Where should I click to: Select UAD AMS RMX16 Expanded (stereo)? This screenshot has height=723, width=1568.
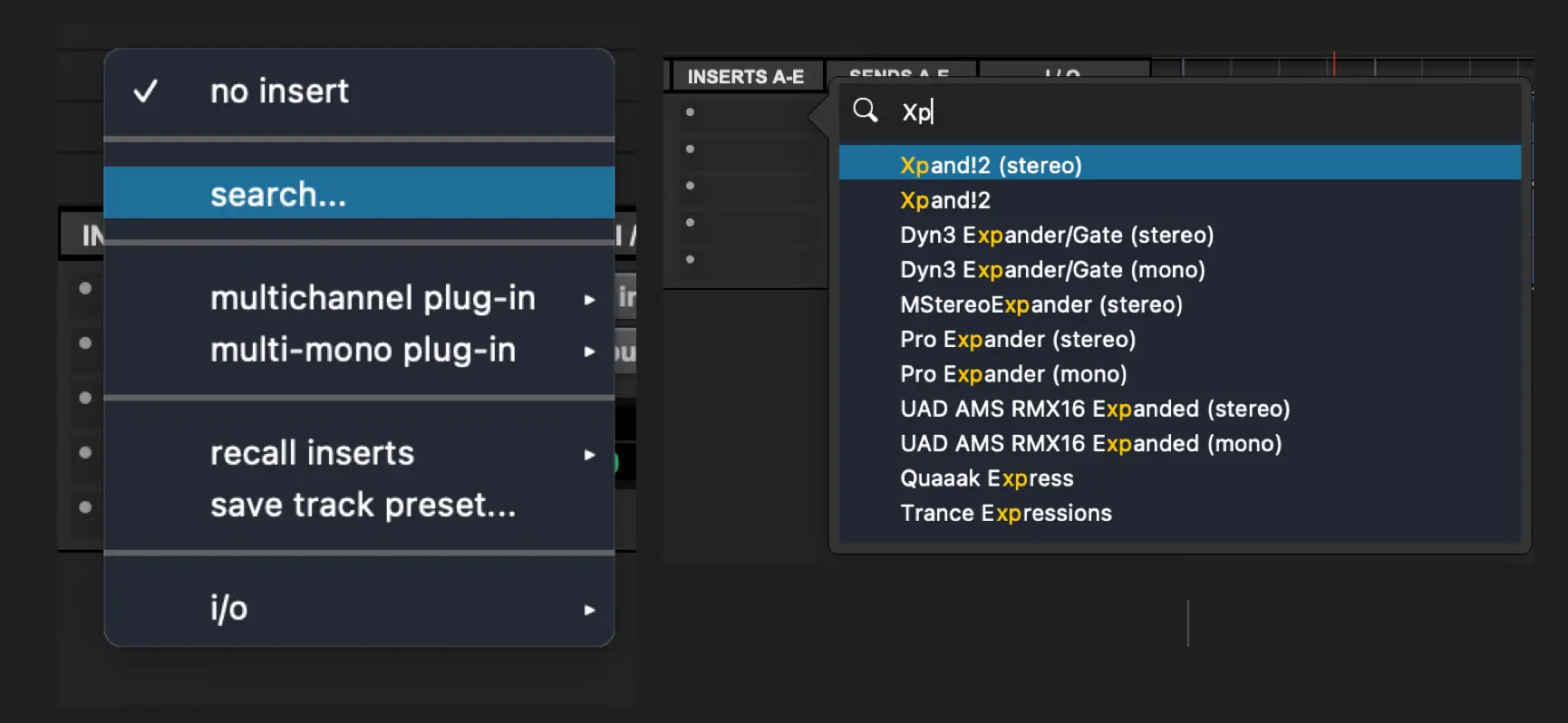click(1094, 409)
